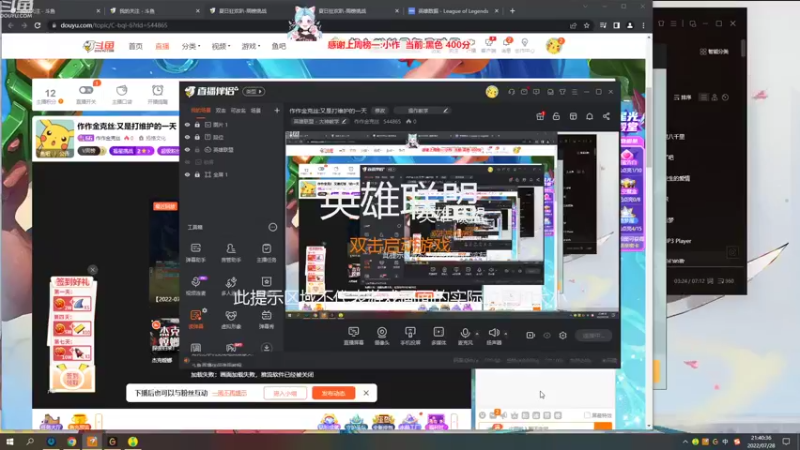Screen dimensions: 800x450
Task: Click the Pikachu avatar in the companion title bar
Action: [x=492, y=92]
